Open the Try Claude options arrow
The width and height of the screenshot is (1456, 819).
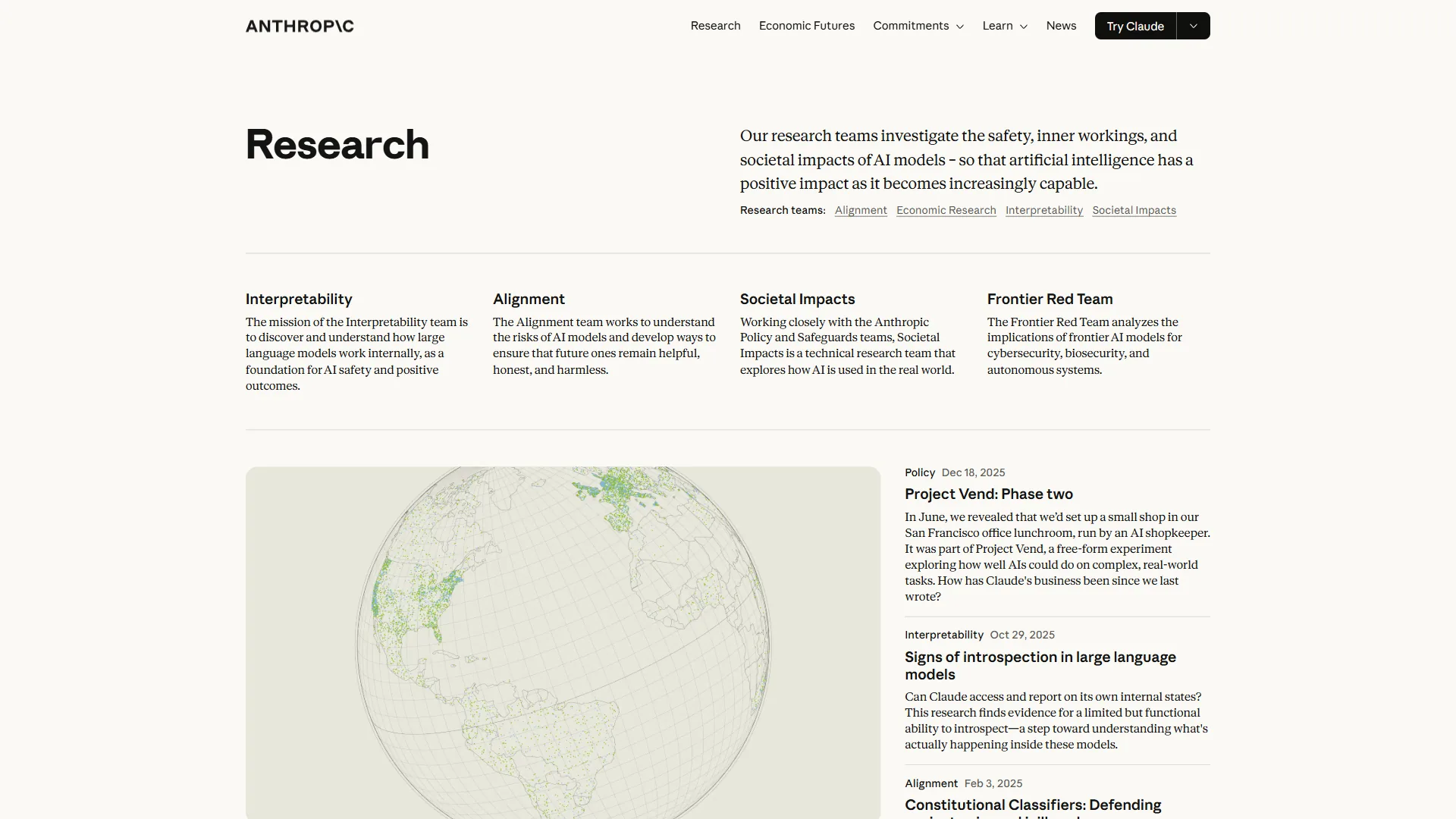(x=1194, y=26)
